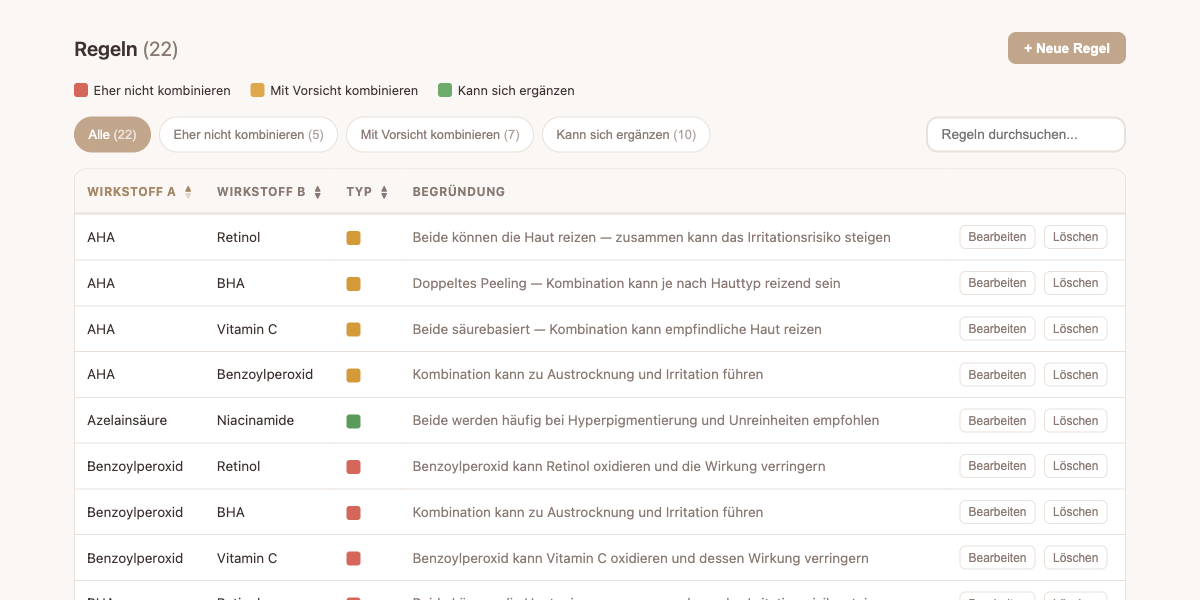
Task: Click the 'Regeln (22)' heading
Action: pos(126,49)
